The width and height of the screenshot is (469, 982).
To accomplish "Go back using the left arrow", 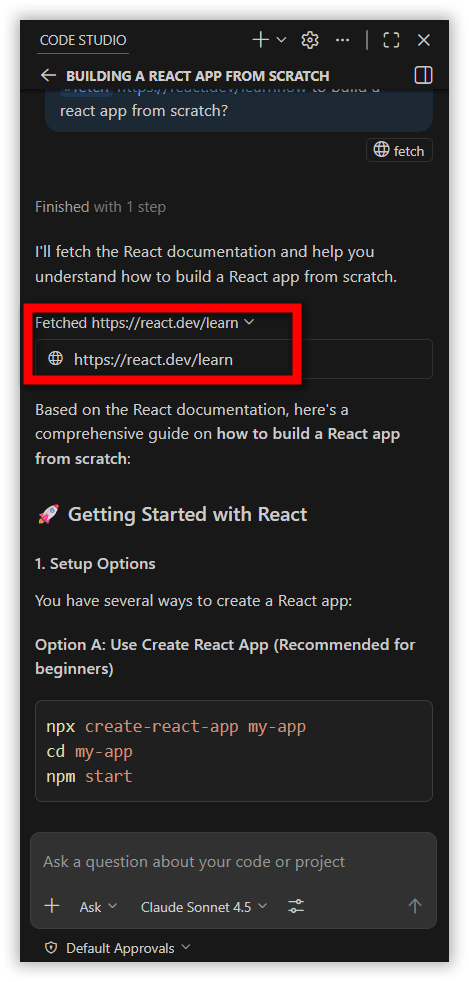I will pyautogui.click(x=48, y=76).
